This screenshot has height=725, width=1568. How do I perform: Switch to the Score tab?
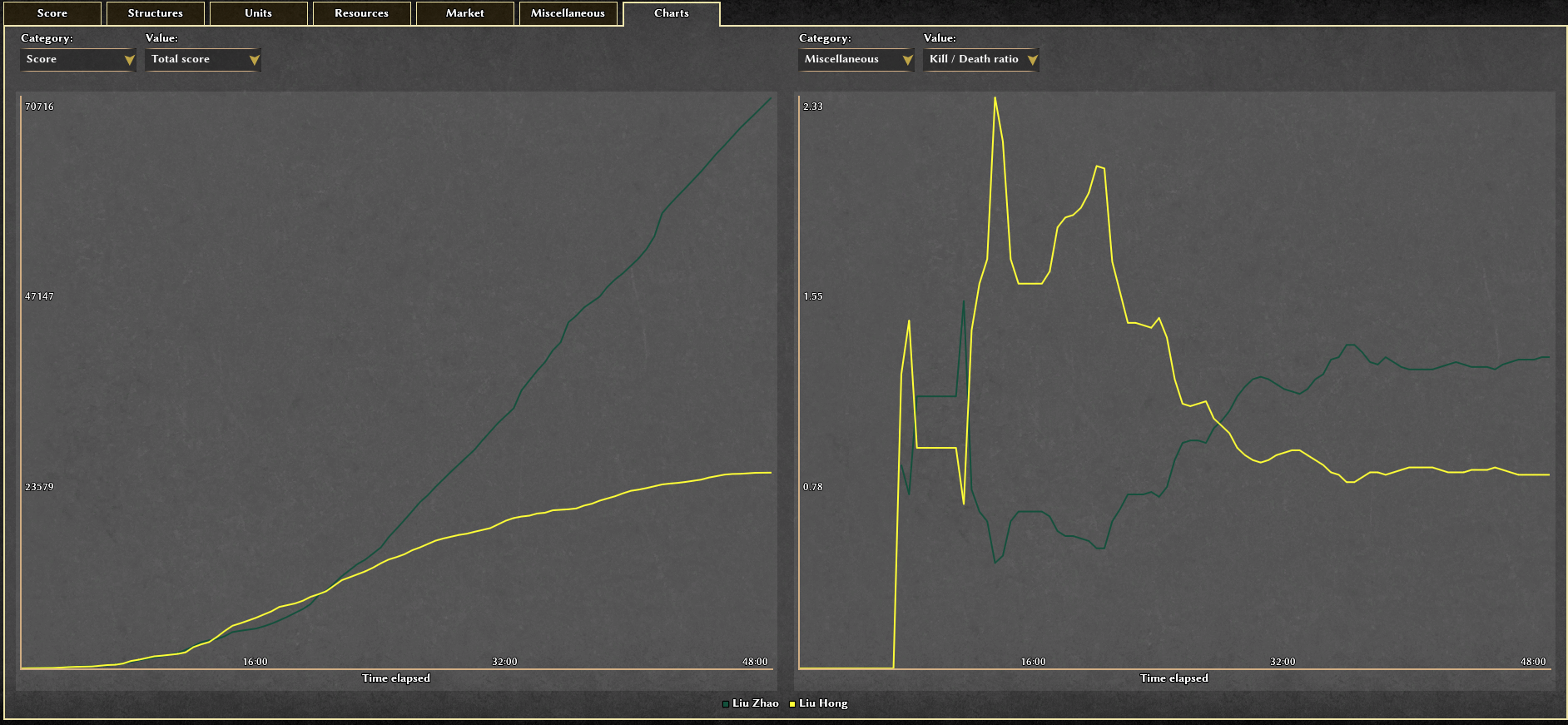click(52, 13)
